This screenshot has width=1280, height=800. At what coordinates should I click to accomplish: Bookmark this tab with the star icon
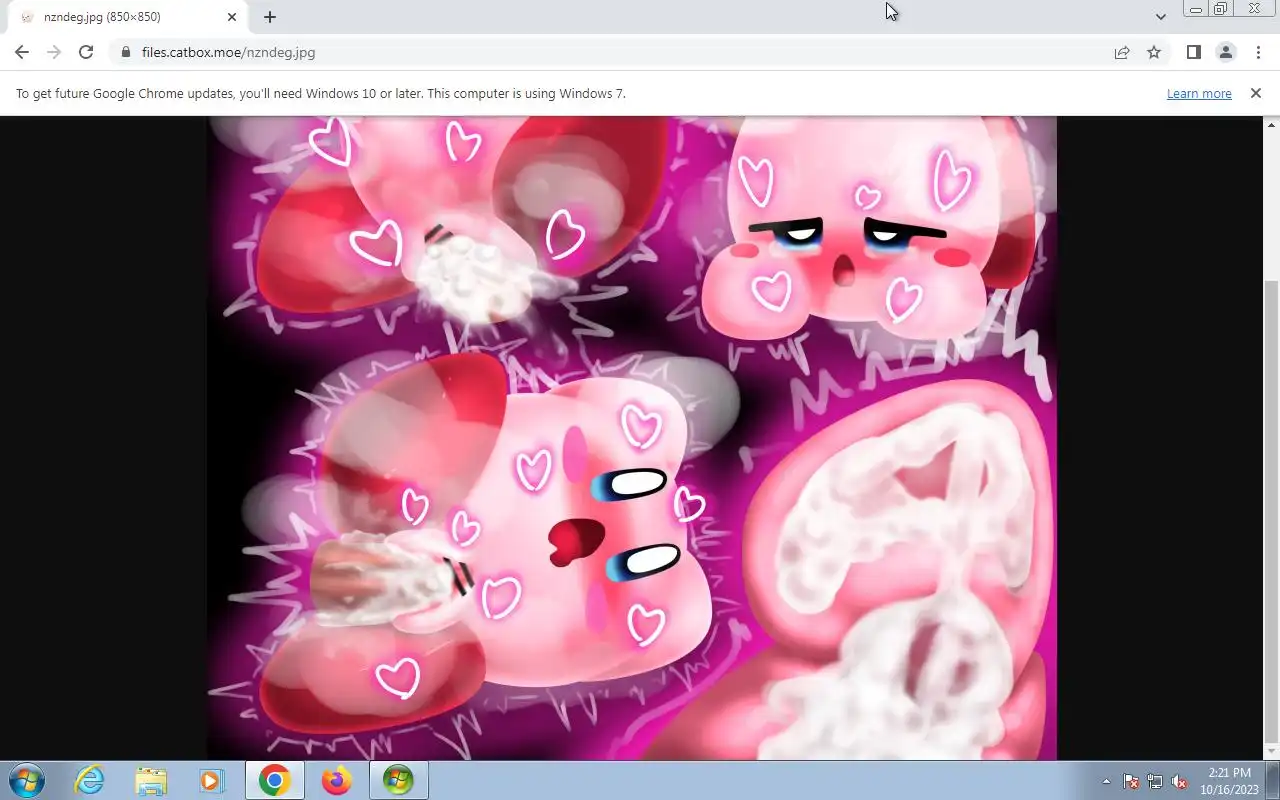coord(1154,52)
